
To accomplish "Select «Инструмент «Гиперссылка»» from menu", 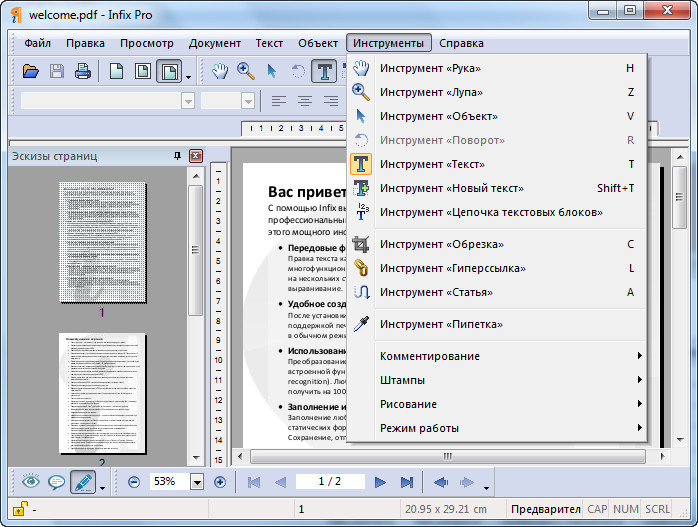I will coord(453,268).
